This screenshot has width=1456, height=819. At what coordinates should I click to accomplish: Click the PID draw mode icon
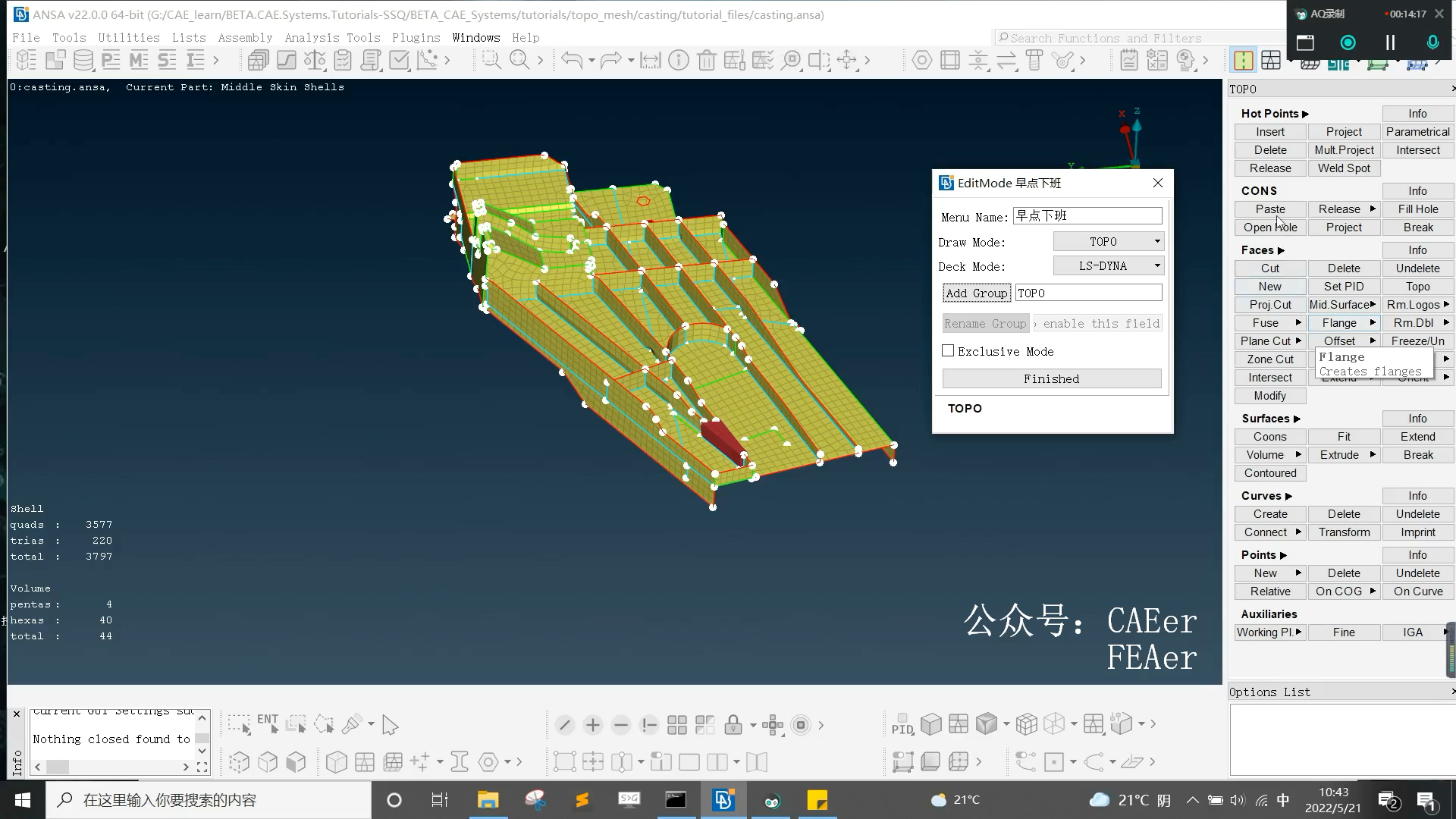pyautogui.click(x=902, y=725)
